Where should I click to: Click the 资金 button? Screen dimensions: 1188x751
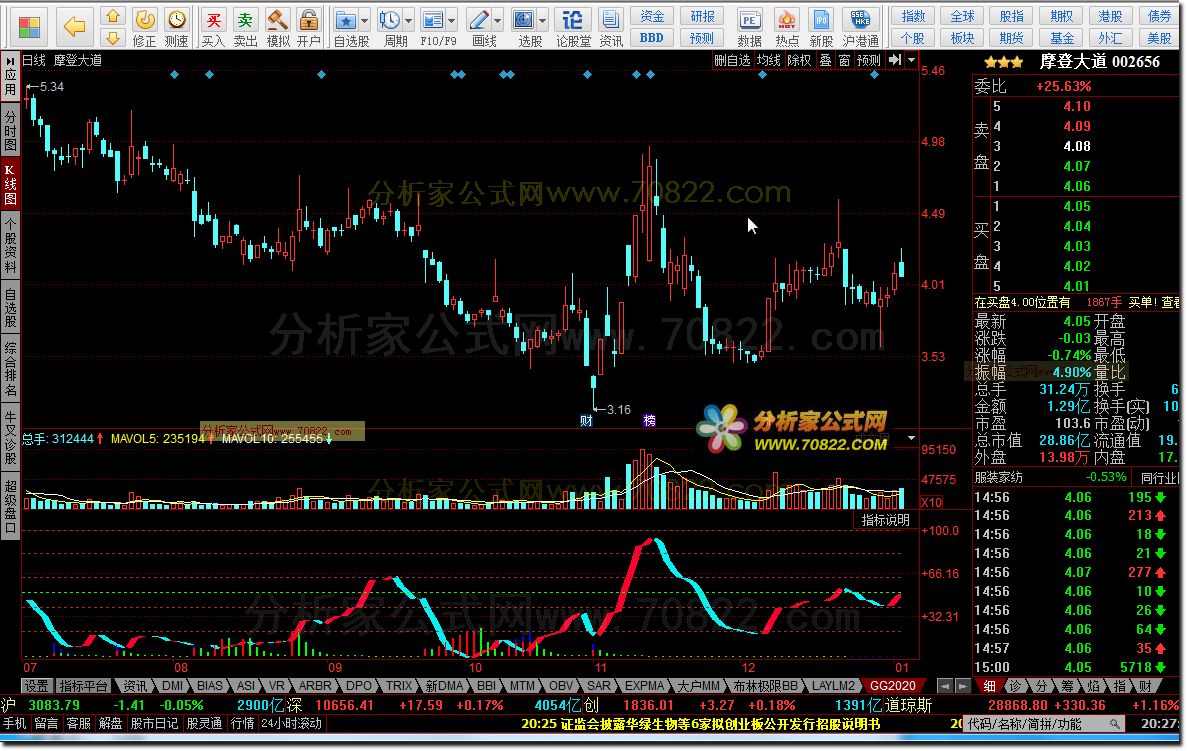(652, 17)
